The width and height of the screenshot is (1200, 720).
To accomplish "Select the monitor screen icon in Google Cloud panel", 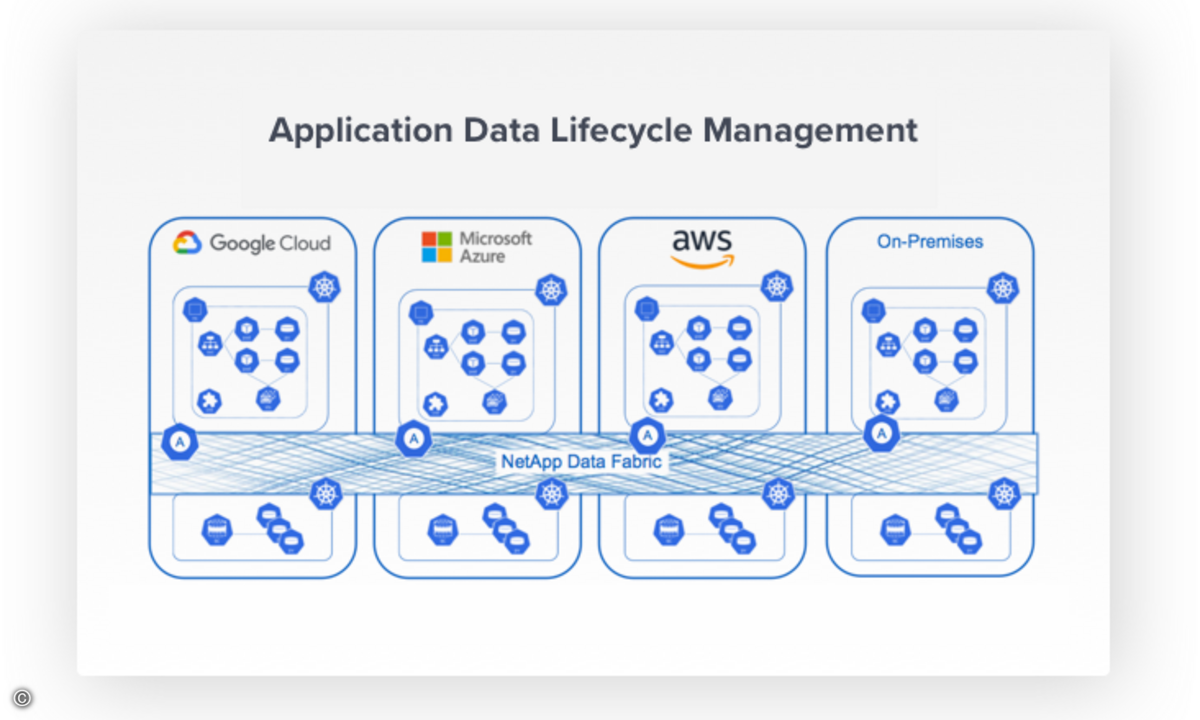I will click(195, 310).
